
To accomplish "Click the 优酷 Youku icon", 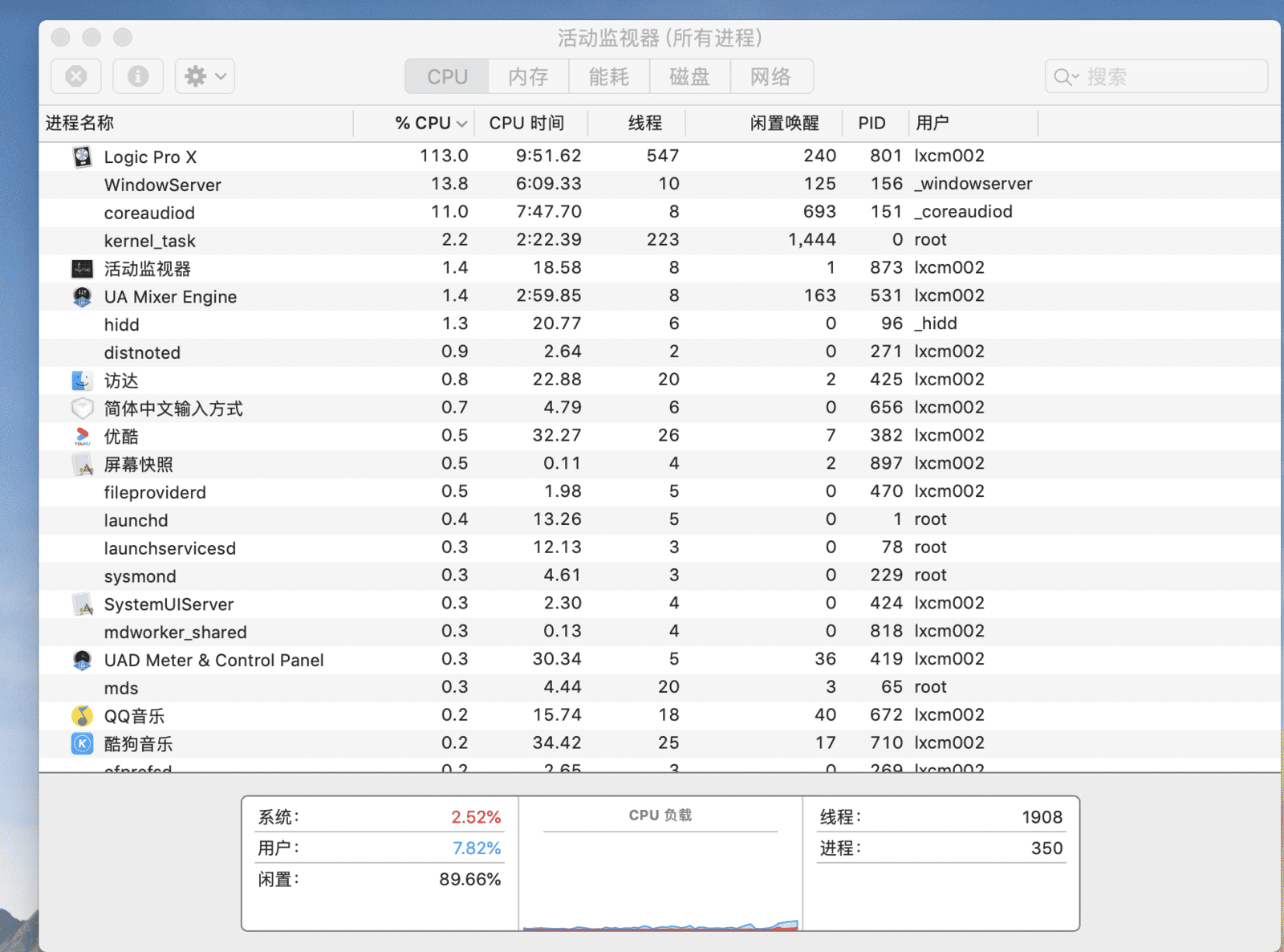I will coord(82,437).
